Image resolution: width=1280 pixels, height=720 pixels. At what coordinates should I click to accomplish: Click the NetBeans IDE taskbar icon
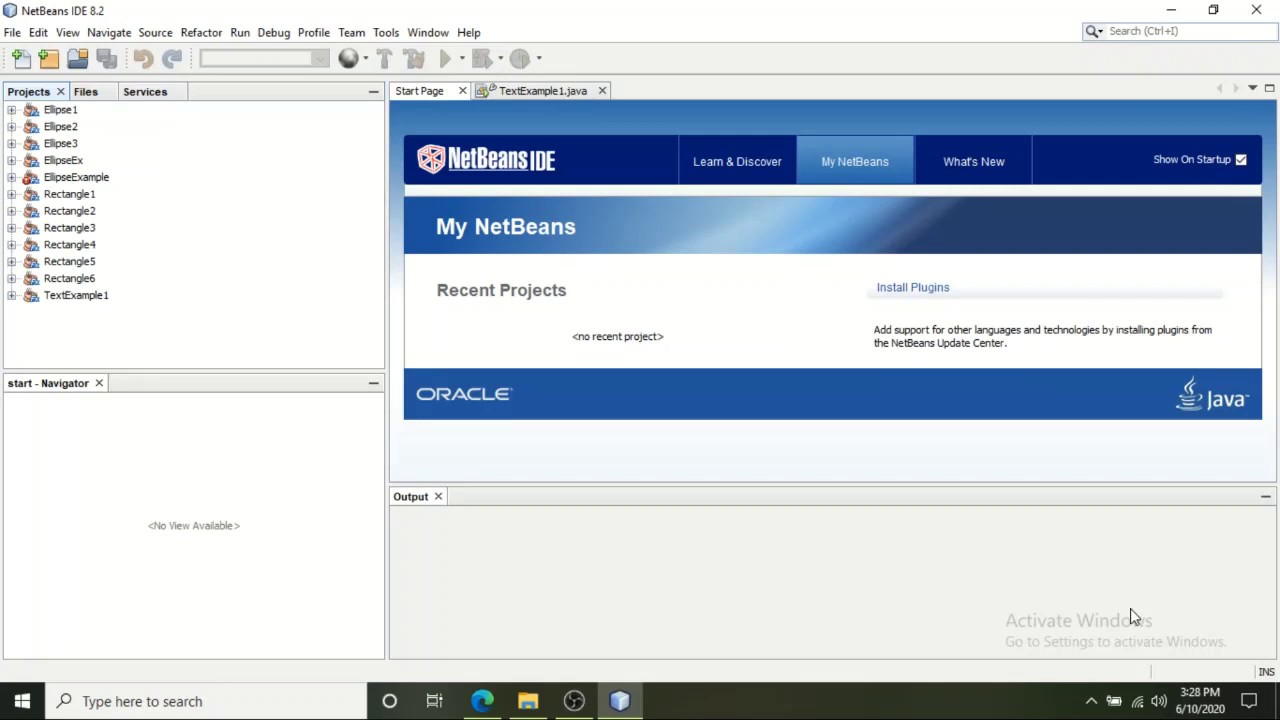click(x=620, y=701)
